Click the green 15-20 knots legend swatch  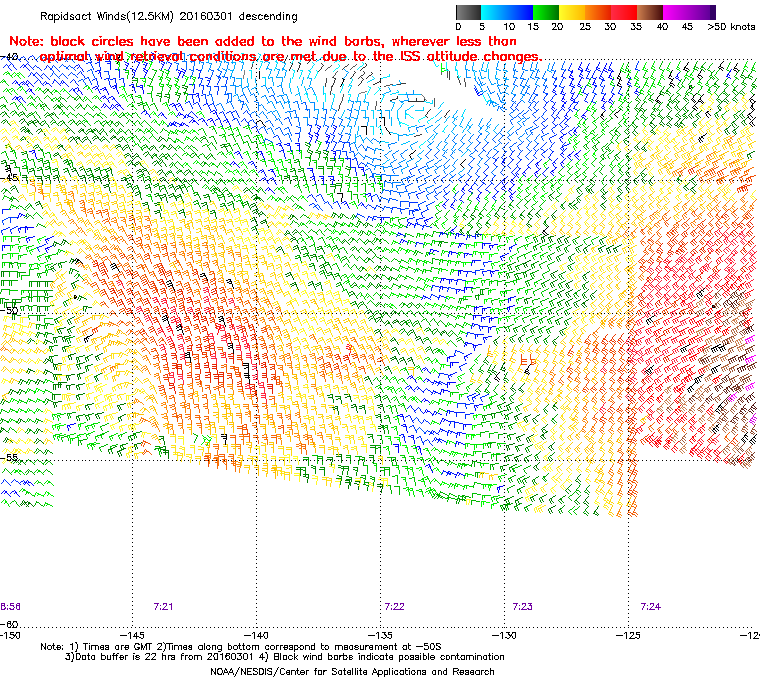pyautogui.click(x=546, y=12)
